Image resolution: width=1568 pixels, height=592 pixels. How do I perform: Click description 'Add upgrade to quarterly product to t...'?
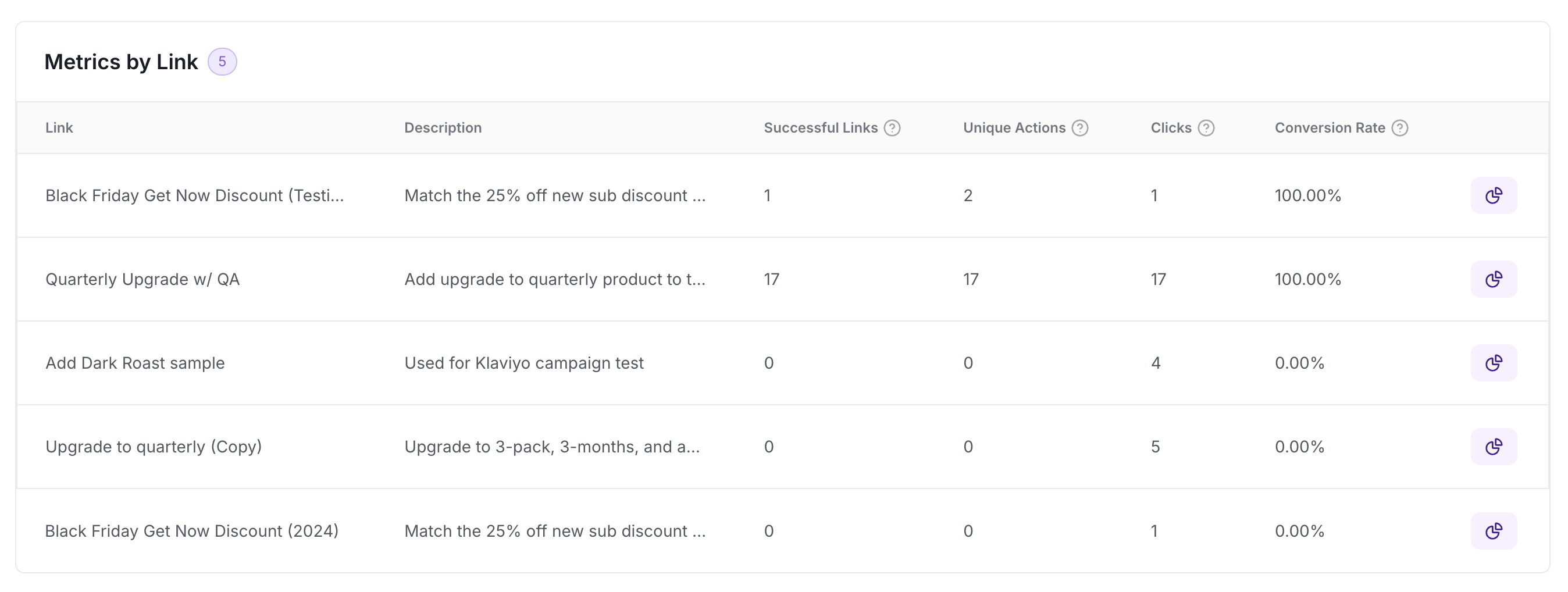554,279
